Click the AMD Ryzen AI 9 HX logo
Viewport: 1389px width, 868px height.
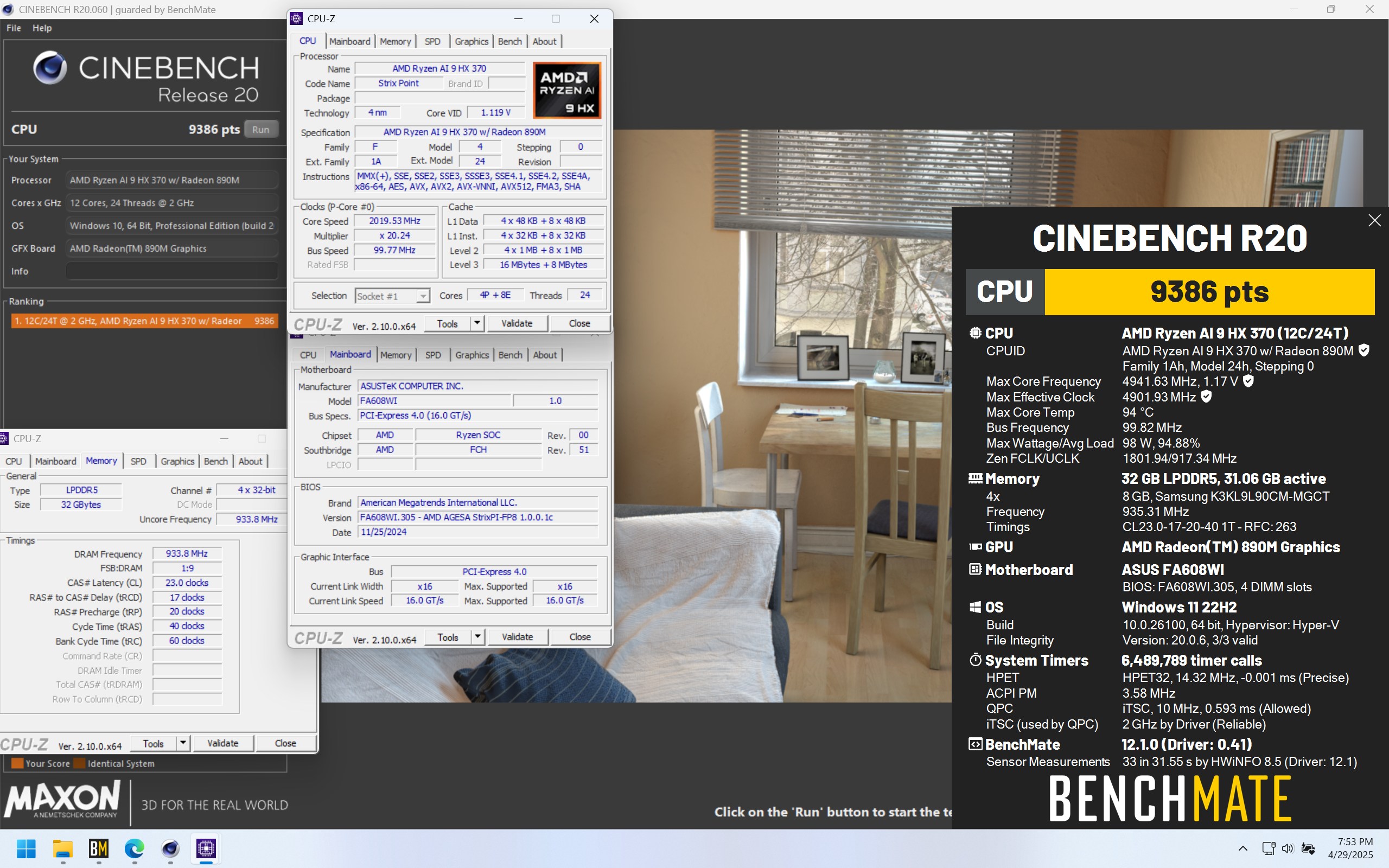pos(566,90)
